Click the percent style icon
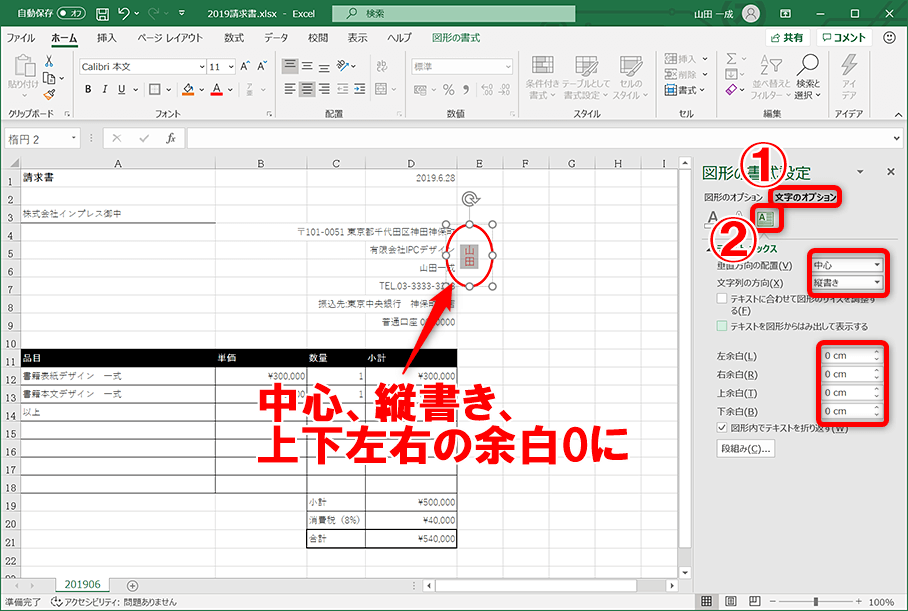The image size is (908, 611). pos(448,90)
